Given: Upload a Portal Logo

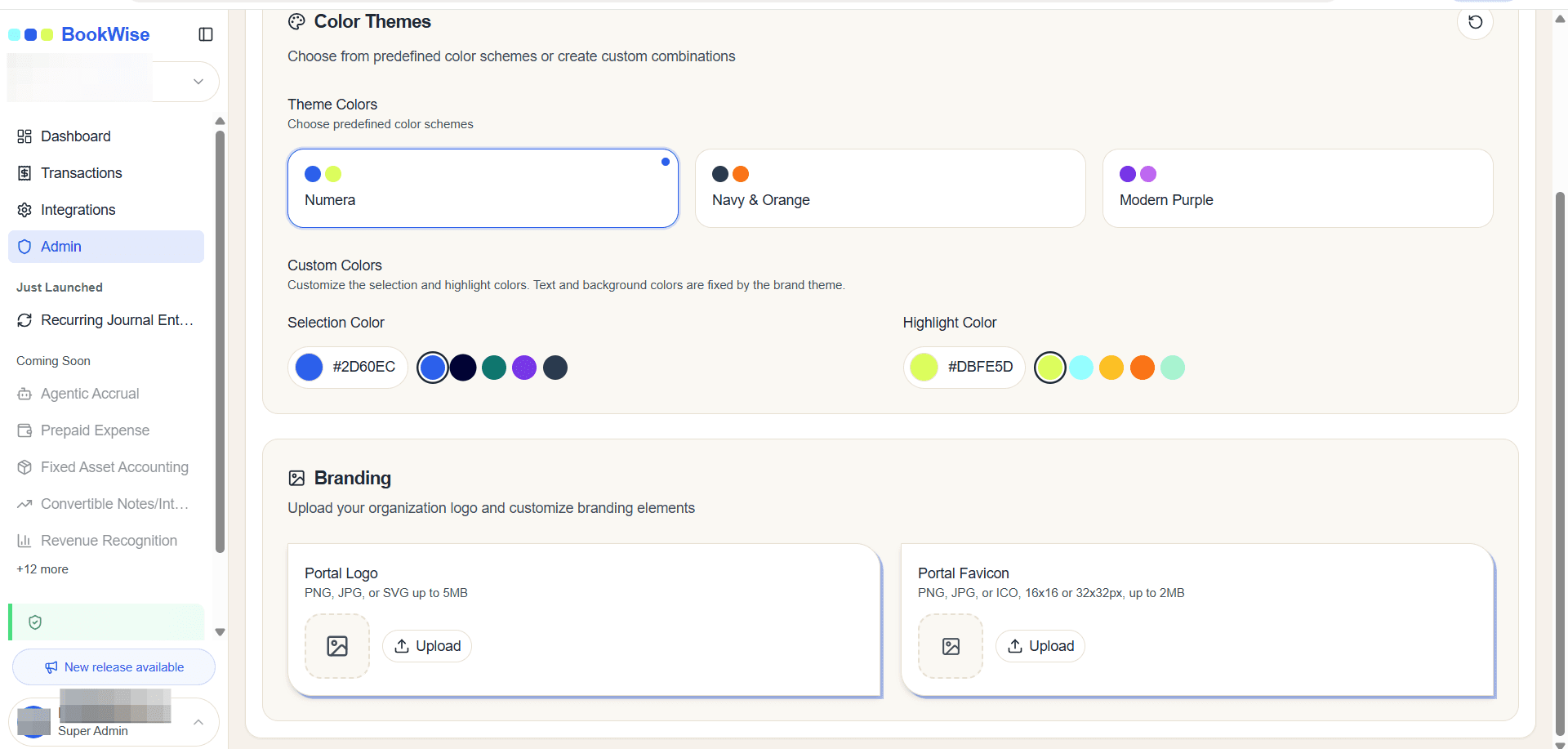Looking at the screenshot, I should pos(427,646).
